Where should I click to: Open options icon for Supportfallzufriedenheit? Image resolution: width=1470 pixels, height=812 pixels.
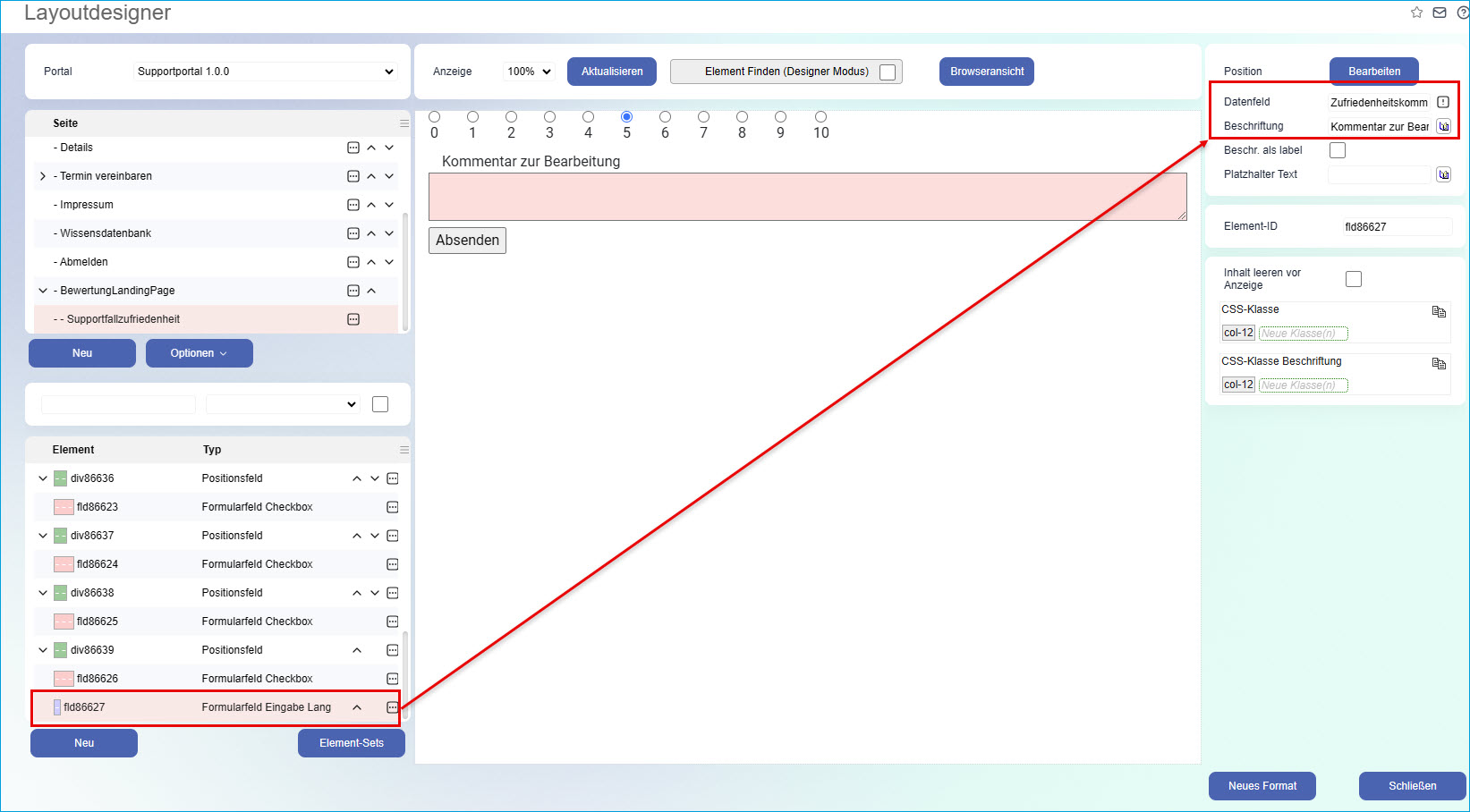coord(353,319)
